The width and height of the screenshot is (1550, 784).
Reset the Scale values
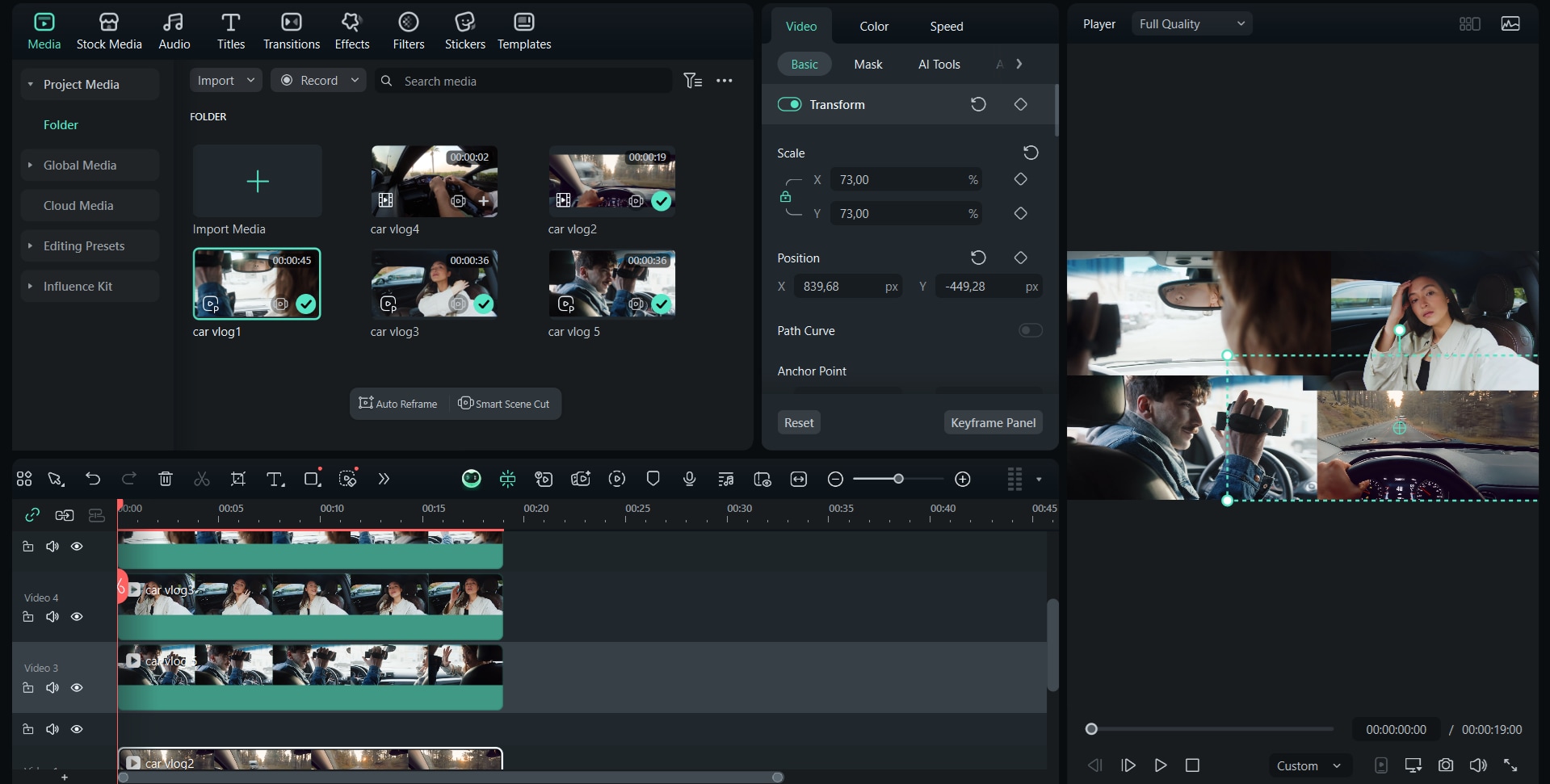click(x=1031, y=153)
